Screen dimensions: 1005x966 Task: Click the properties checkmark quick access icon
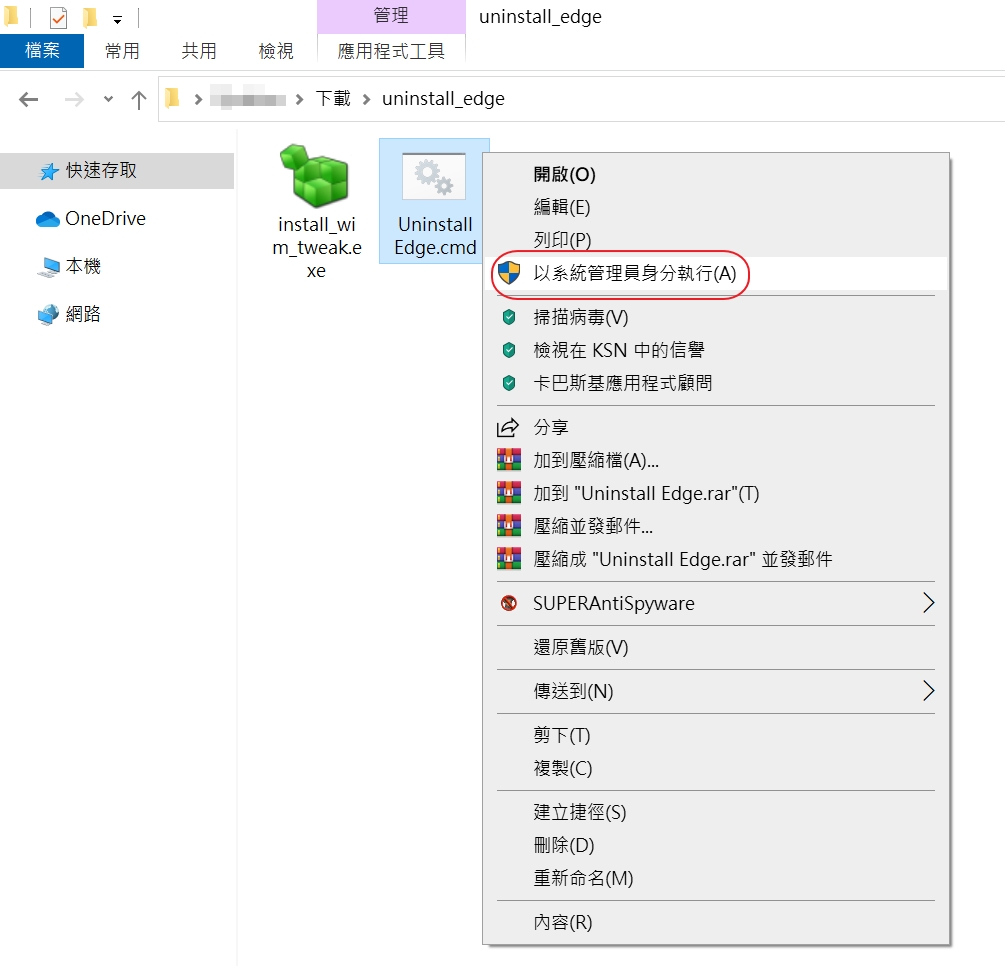(x=58, y=18)
